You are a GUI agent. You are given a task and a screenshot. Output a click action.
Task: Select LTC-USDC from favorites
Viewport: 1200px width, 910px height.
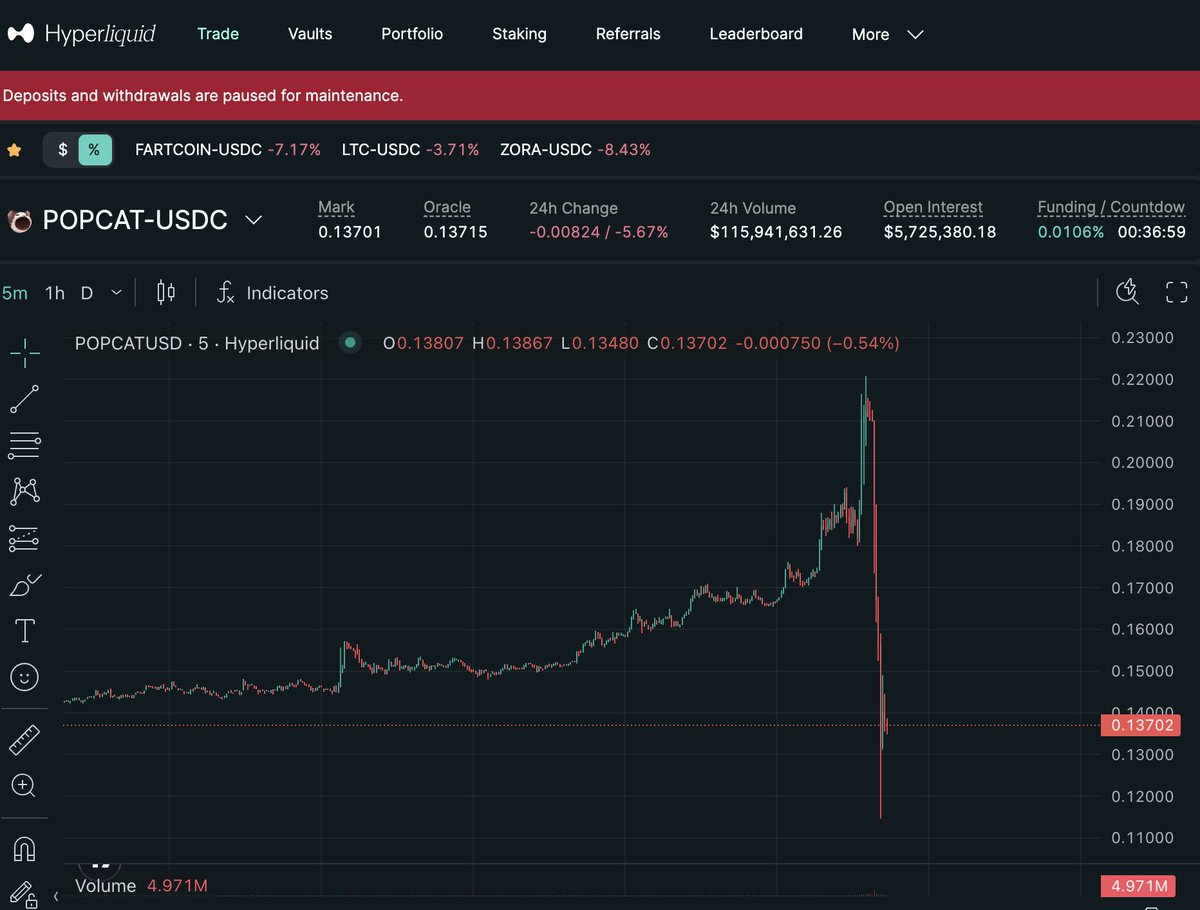pos(411,150)
